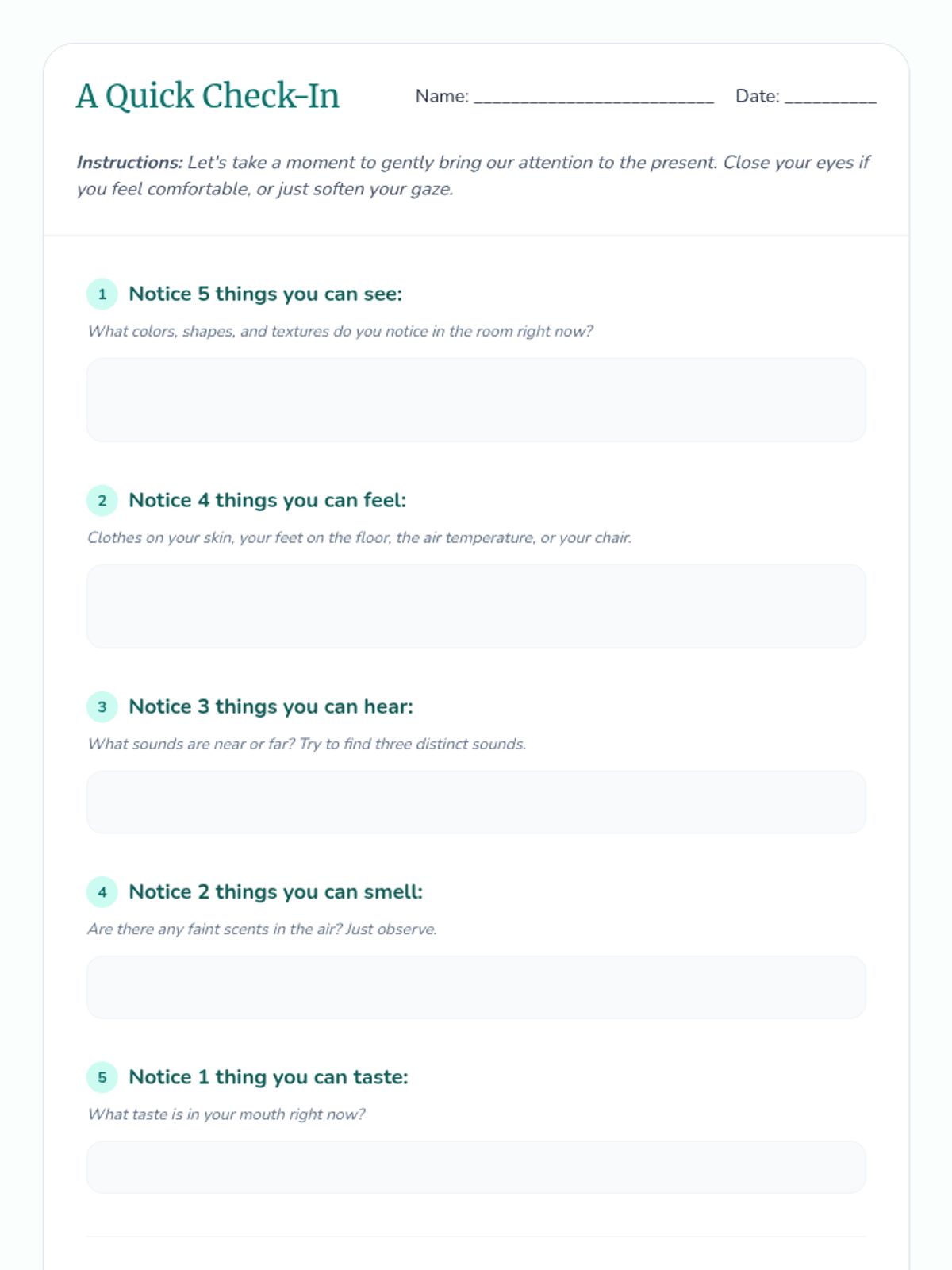Select the 'Notice 5 things you can see' heading
952x1270 pixels.
pyautogui.click(x=266, y=294)
